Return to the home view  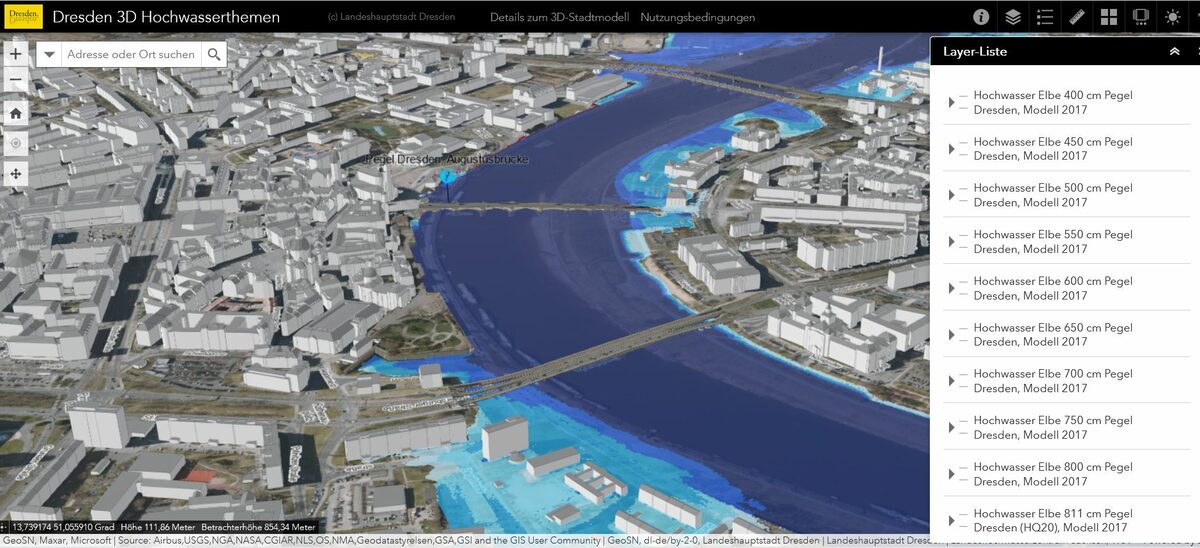click(16, 113)
